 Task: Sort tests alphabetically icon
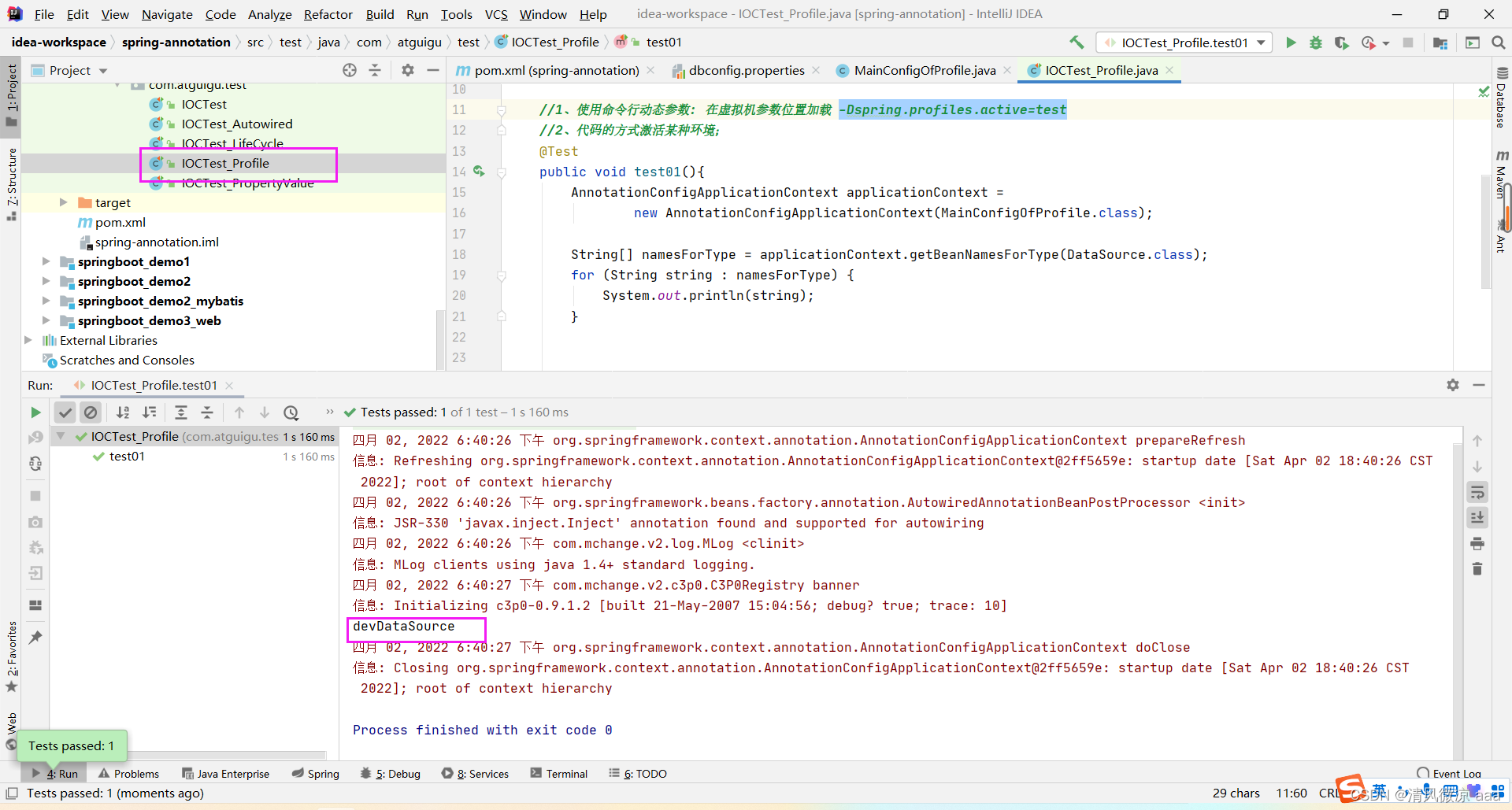coord(124,412)
